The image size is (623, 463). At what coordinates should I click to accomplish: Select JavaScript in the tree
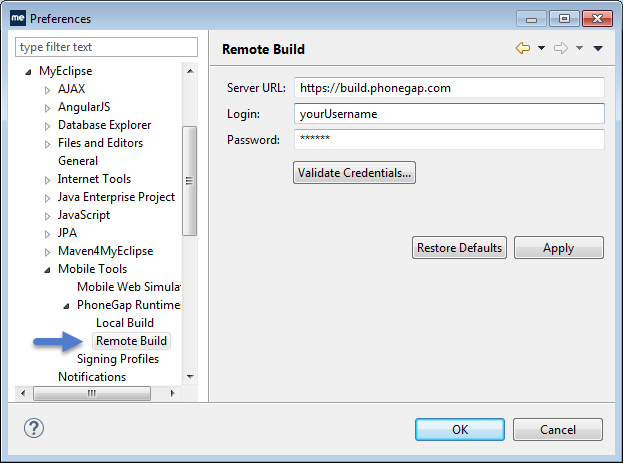click(x=84, y=215)
